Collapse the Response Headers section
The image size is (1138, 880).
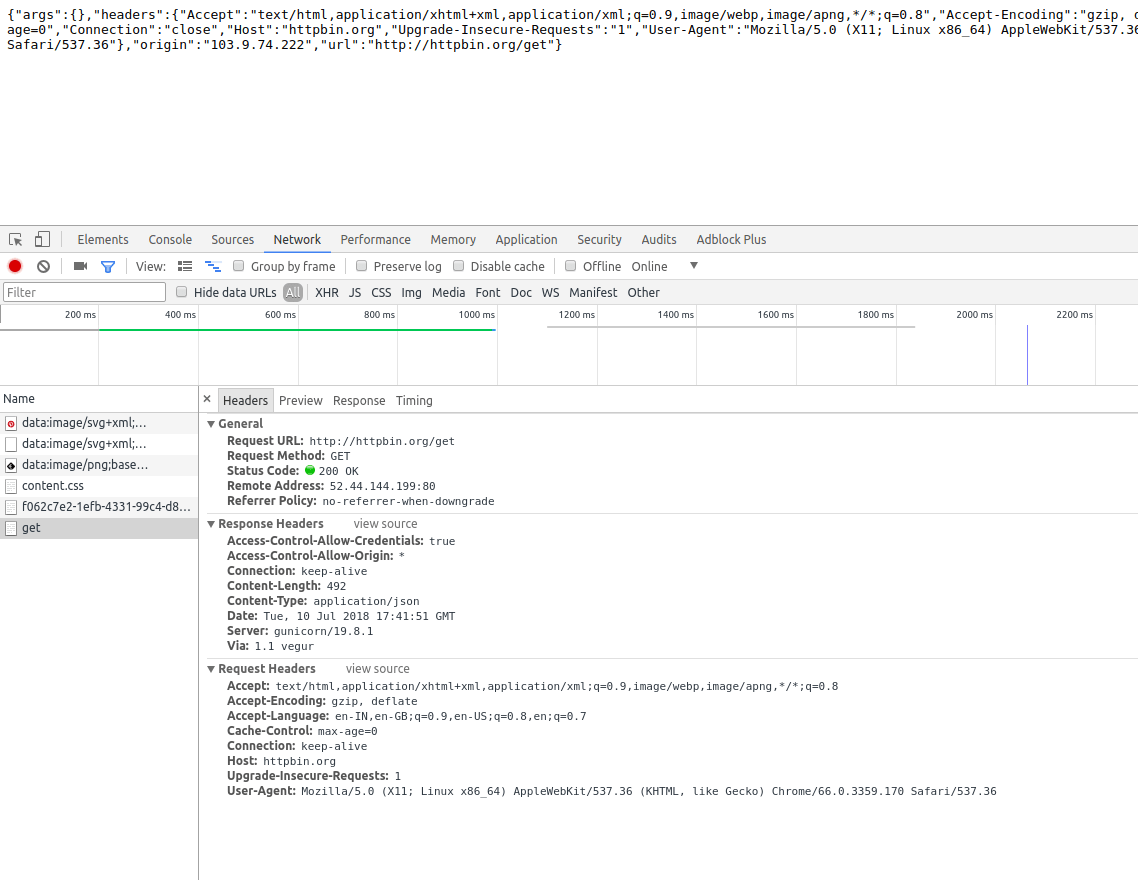click(210, 523)
